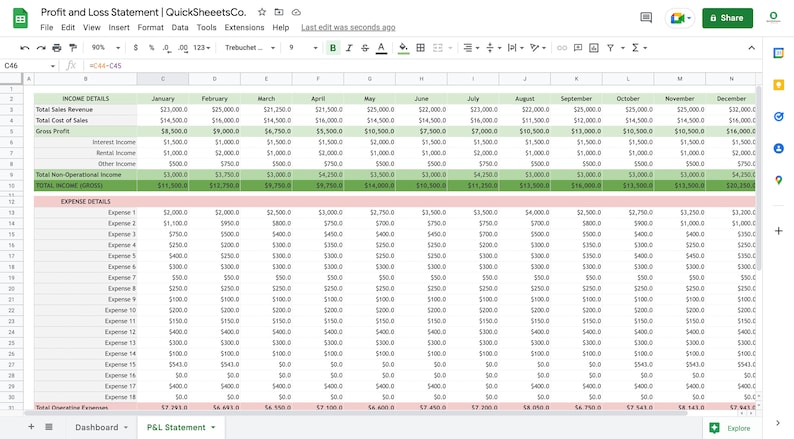
Task: Add a new sheet
Action: click(31, 427)
